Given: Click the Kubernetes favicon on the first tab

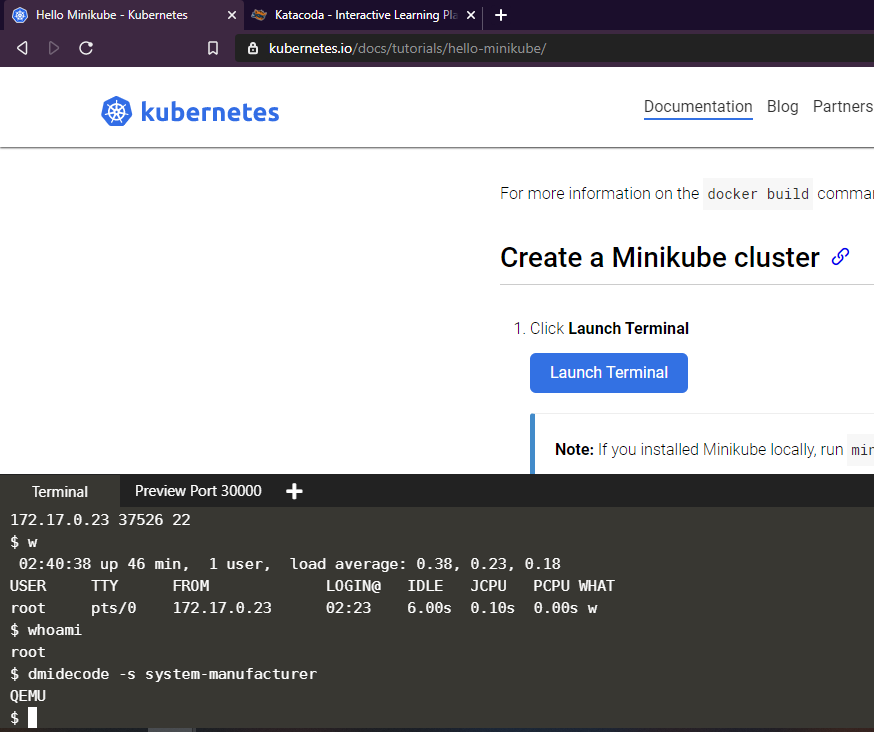Looking at the screenshot, I should 20,15.
